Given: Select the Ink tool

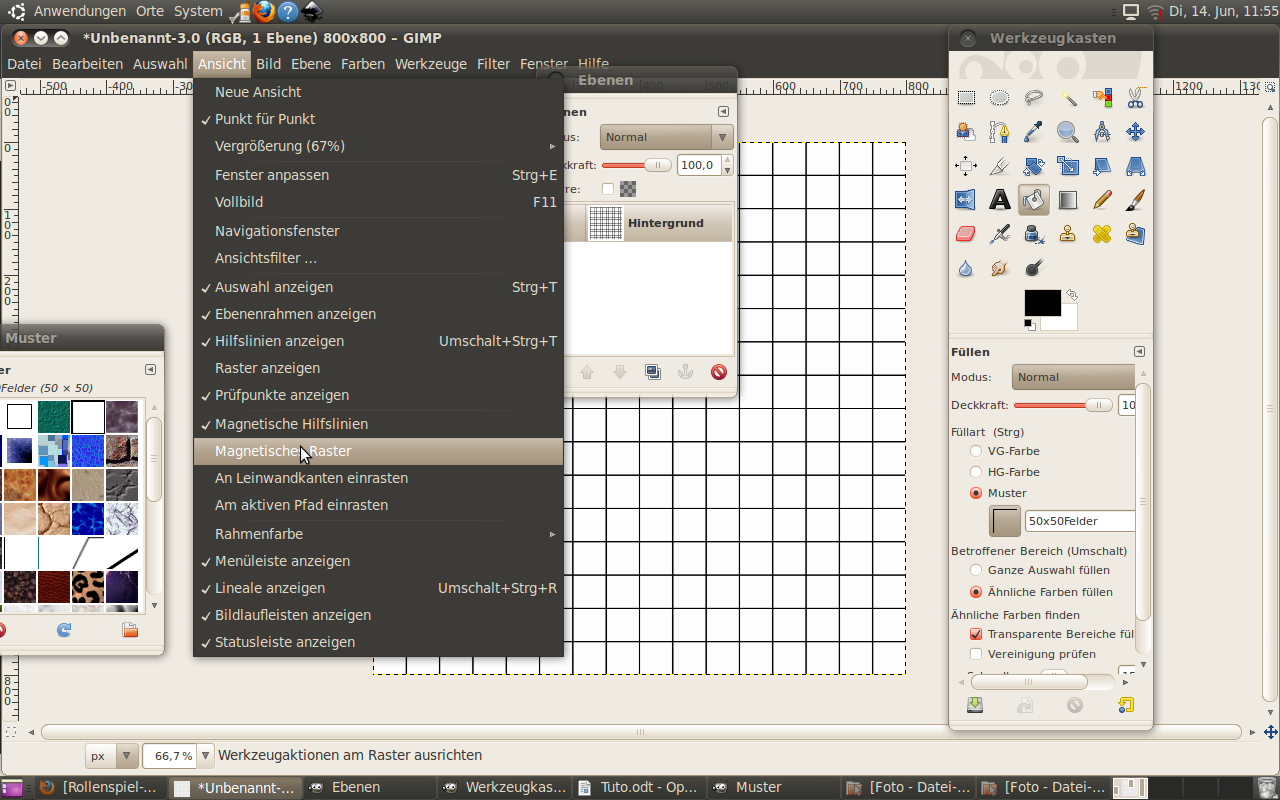Looking at the screenshot, I should (x=1034, y=234).
